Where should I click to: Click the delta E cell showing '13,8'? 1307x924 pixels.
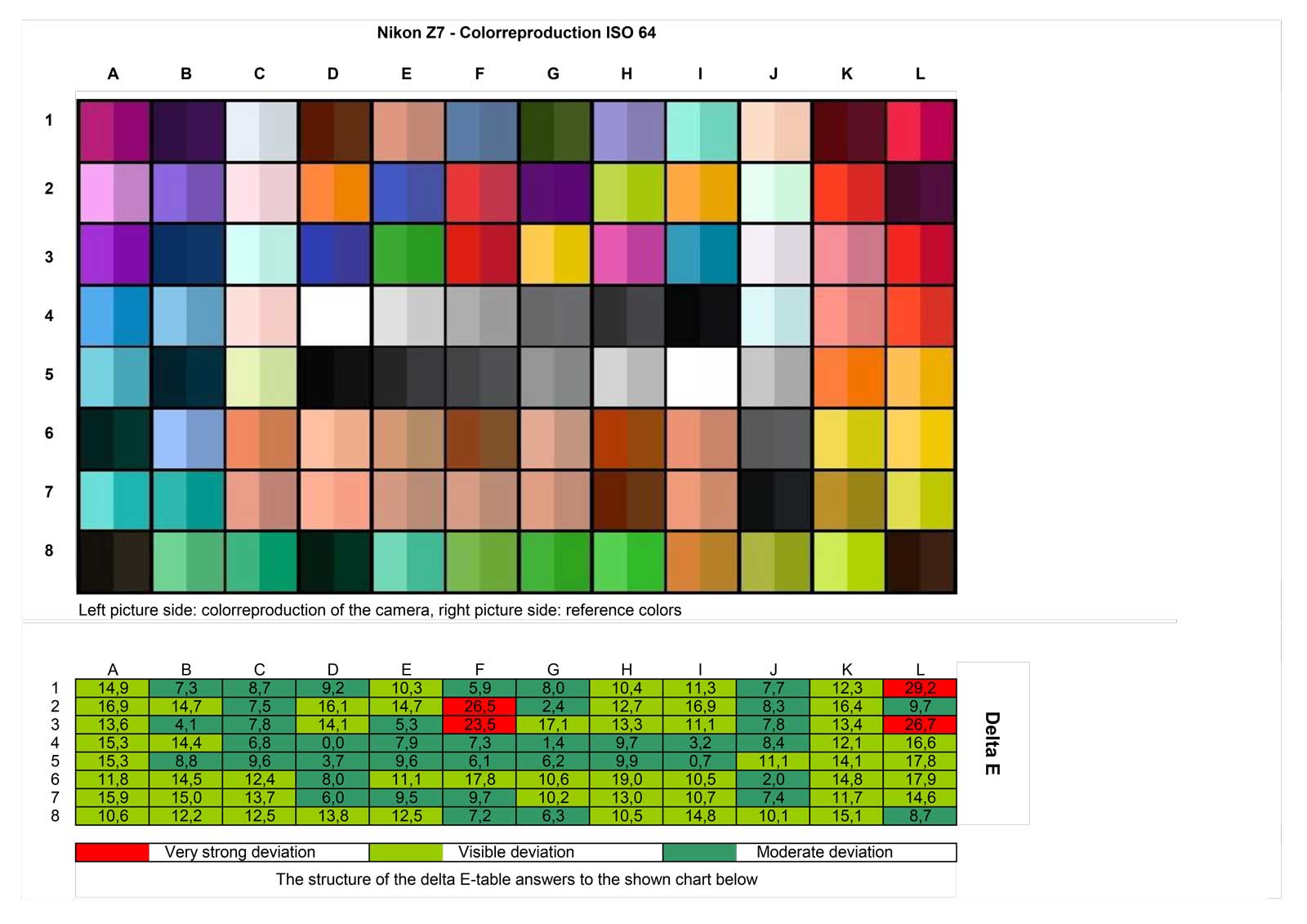click(x=332, y=815)
